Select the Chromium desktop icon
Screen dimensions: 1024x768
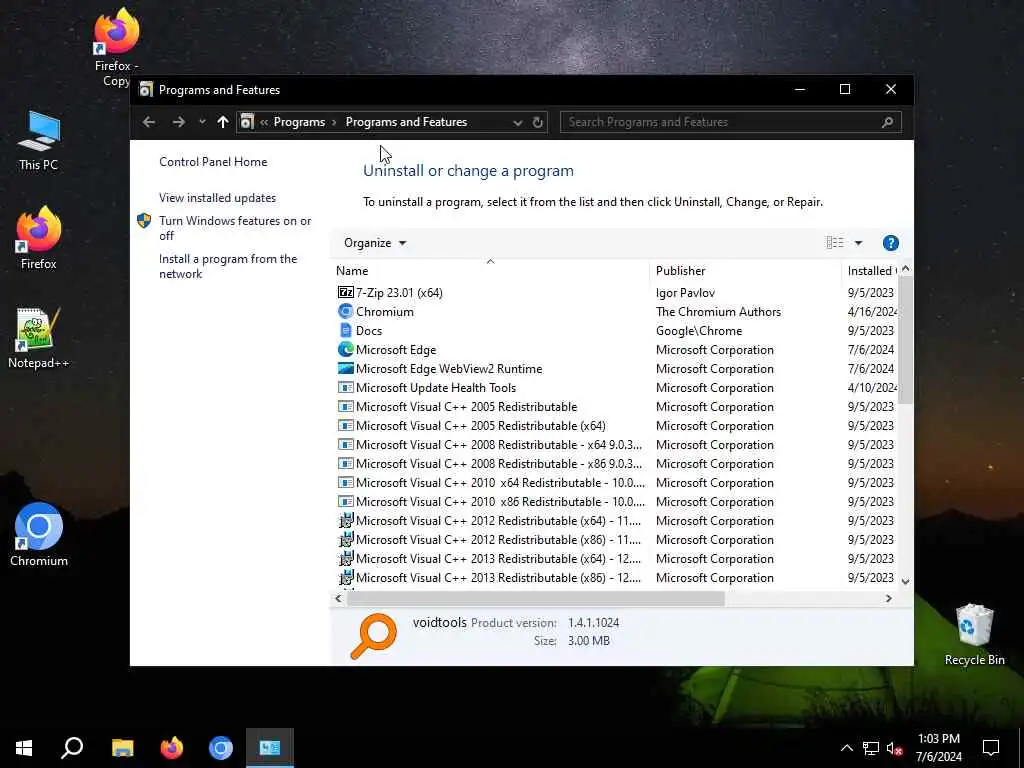(39, 534)
